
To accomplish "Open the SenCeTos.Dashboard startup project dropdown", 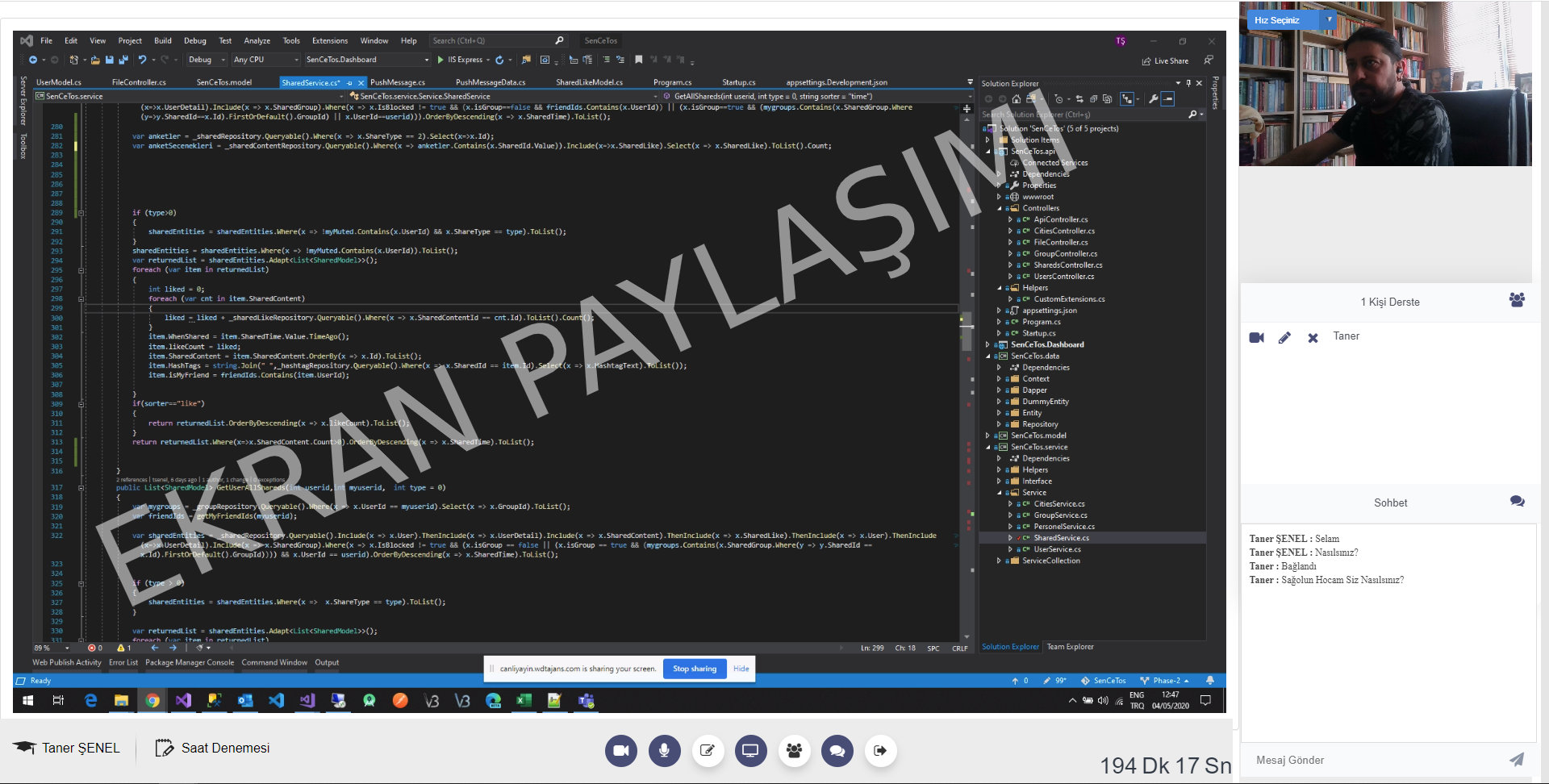I will [x=367, y=60].
